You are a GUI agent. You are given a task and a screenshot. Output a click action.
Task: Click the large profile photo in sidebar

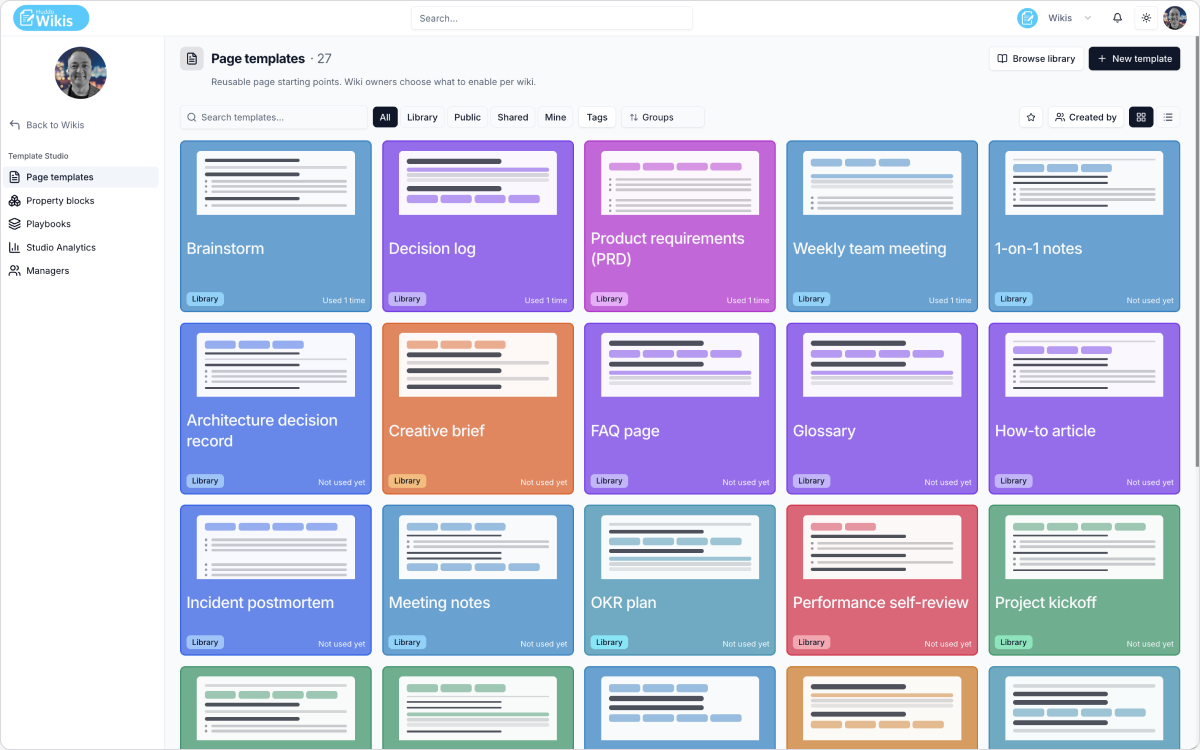click(81, 73)
